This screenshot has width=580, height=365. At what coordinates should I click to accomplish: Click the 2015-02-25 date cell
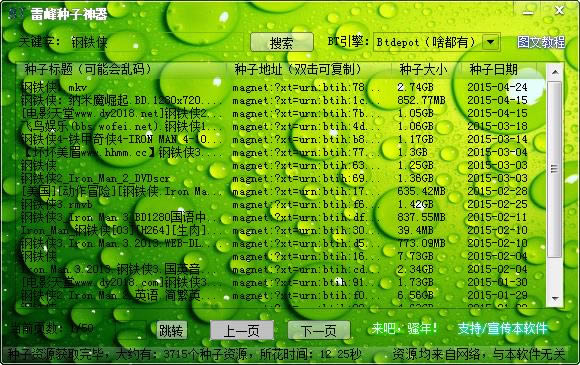[x=497, y=205]
